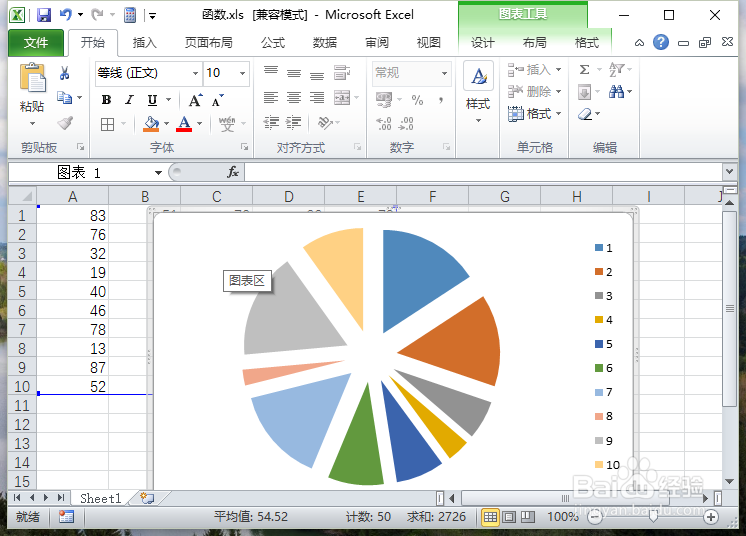Switch to the Formulas ribbon tab
Viewport: 746px width, 536px height.
pos(273,43)
